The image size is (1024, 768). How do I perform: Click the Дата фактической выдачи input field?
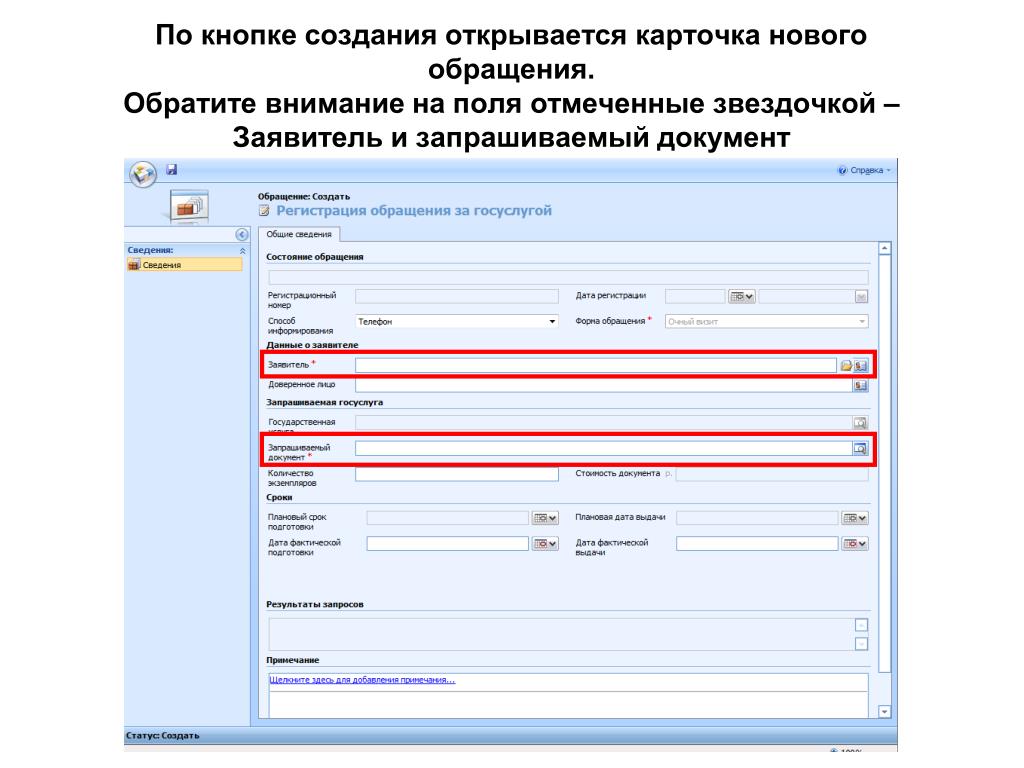point(757,544)
